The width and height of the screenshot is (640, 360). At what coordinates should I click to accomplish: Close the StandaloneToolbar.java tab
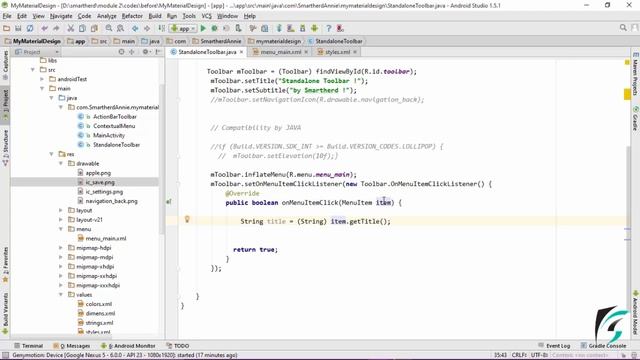tap(242, 52)
